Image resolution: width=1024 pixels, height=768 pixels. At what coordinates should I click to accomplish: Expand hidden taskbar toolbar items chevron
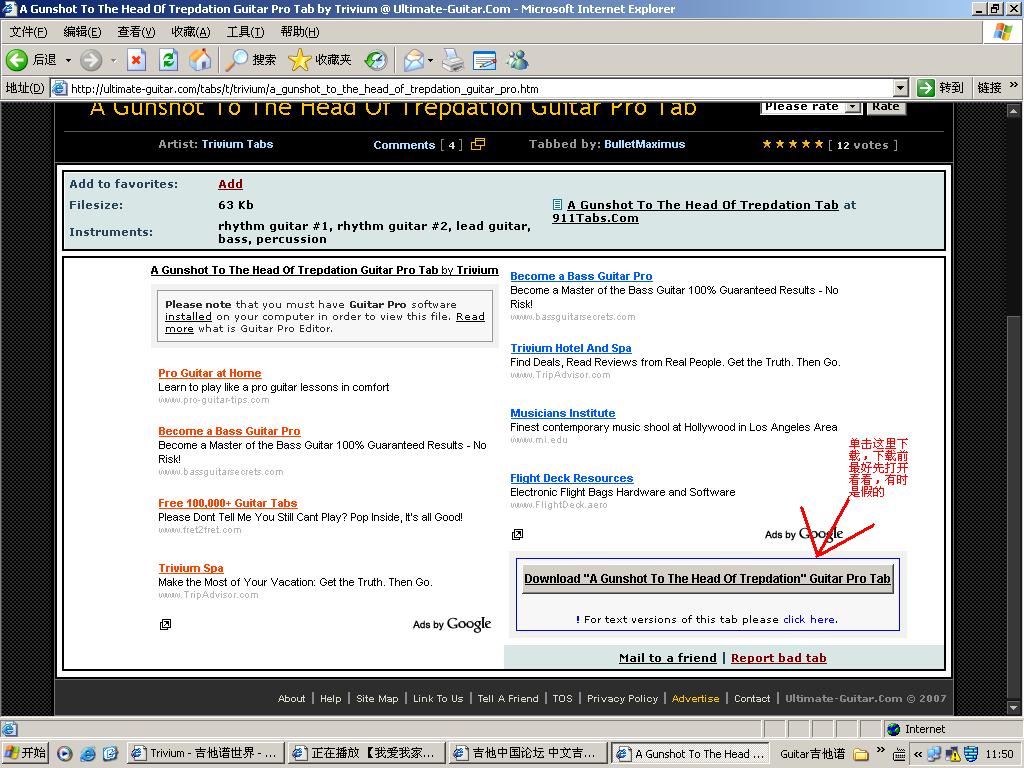point(880,750)
